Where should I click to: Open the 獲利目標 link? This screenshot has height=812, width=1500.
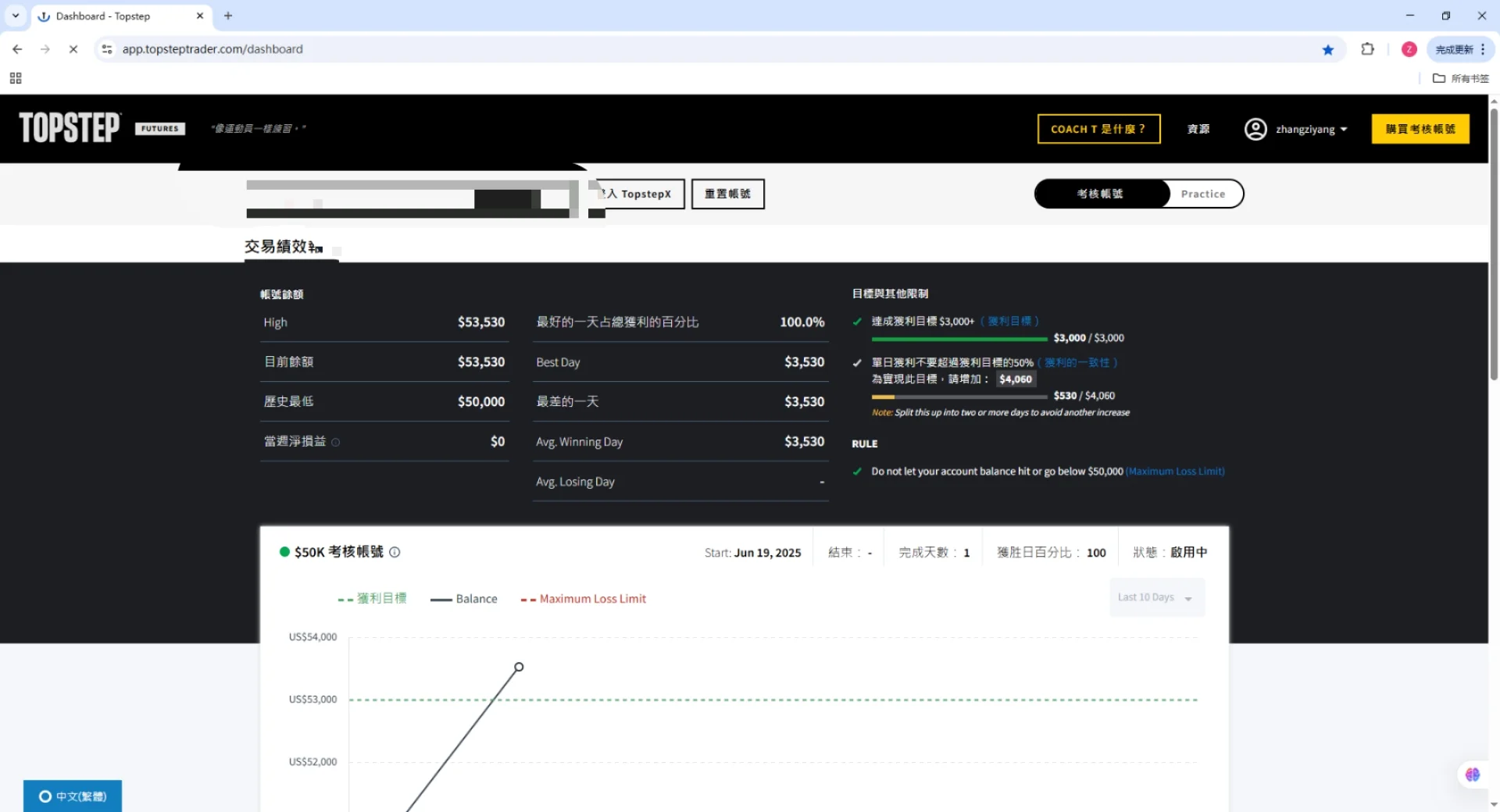coord(1009,321)
